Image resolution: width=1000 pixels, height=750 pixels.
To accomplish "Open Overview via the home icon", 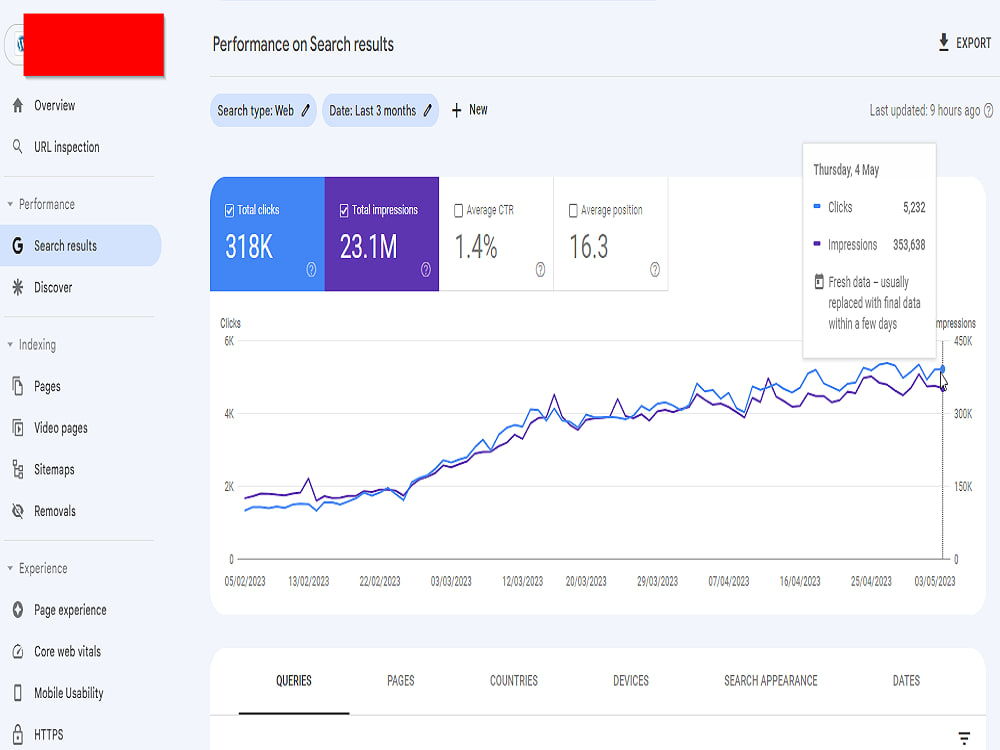I will (18, 105).
